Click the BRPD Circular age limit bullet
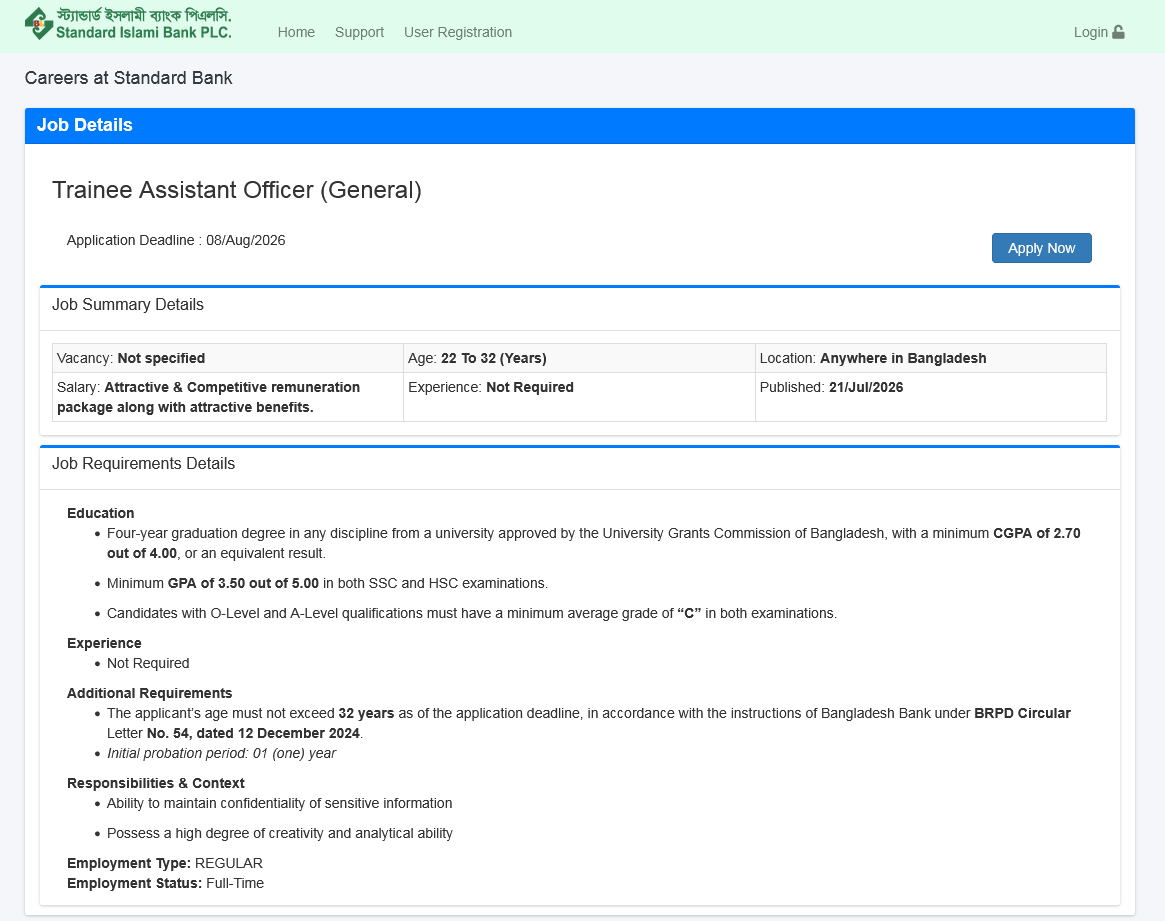1165x921 pixels. [x=588, y=723]
